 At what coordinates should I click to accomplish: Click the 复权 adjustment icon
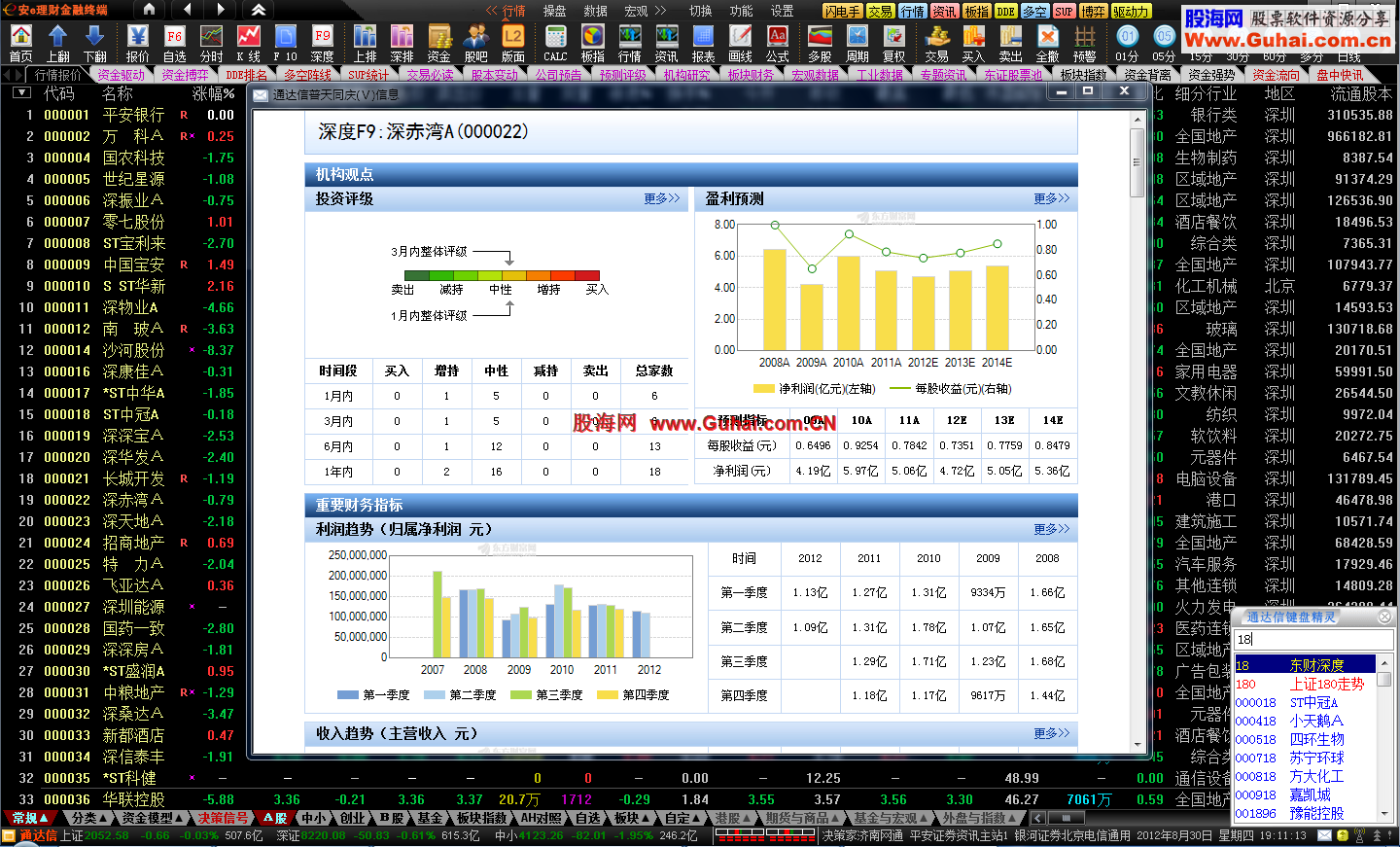pyautogui.click(x=893, y=43)
